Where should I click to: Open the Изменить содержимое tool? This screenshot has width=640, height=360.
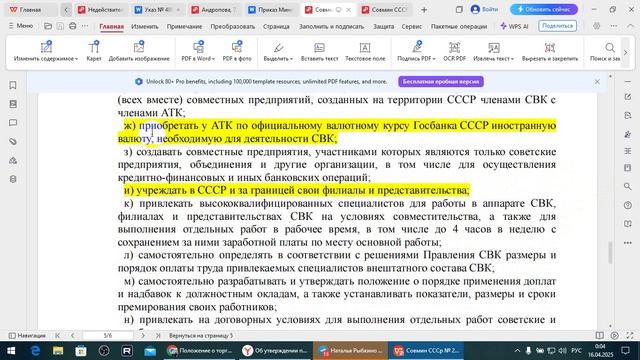pyautogui.click(x=46, y=51)
